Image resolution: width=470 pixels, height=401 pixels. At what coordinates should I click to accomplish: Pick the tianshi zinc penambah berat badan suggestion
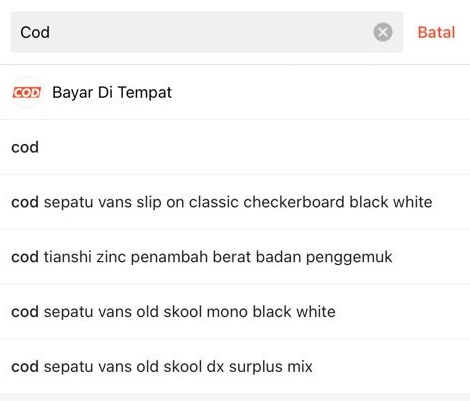(235, 257)
